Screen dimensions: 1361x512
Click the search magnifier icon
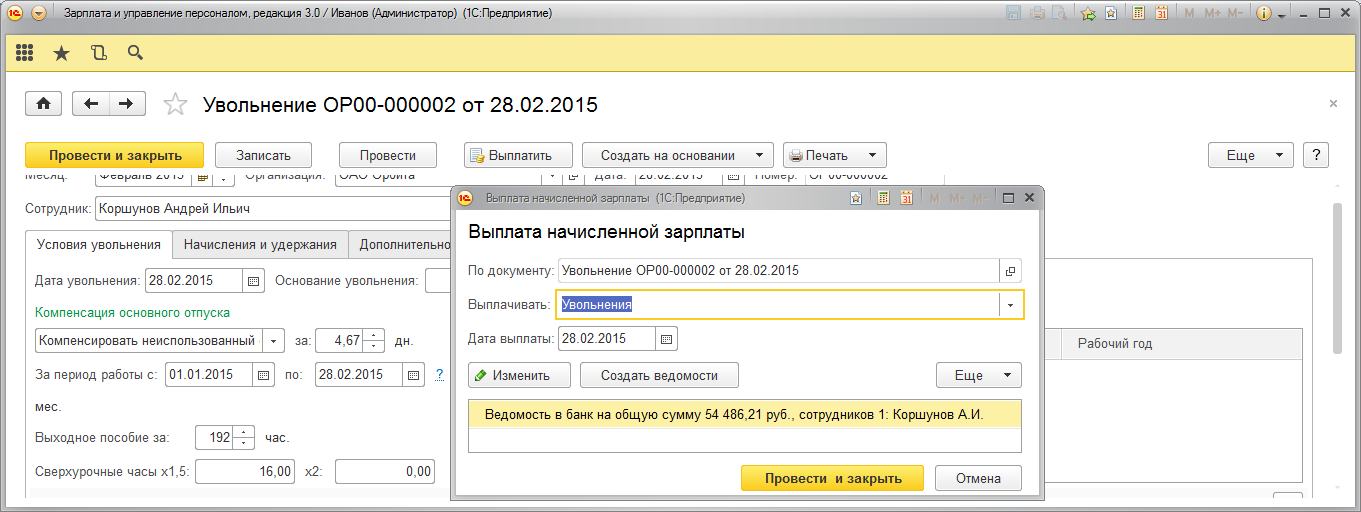135,53
